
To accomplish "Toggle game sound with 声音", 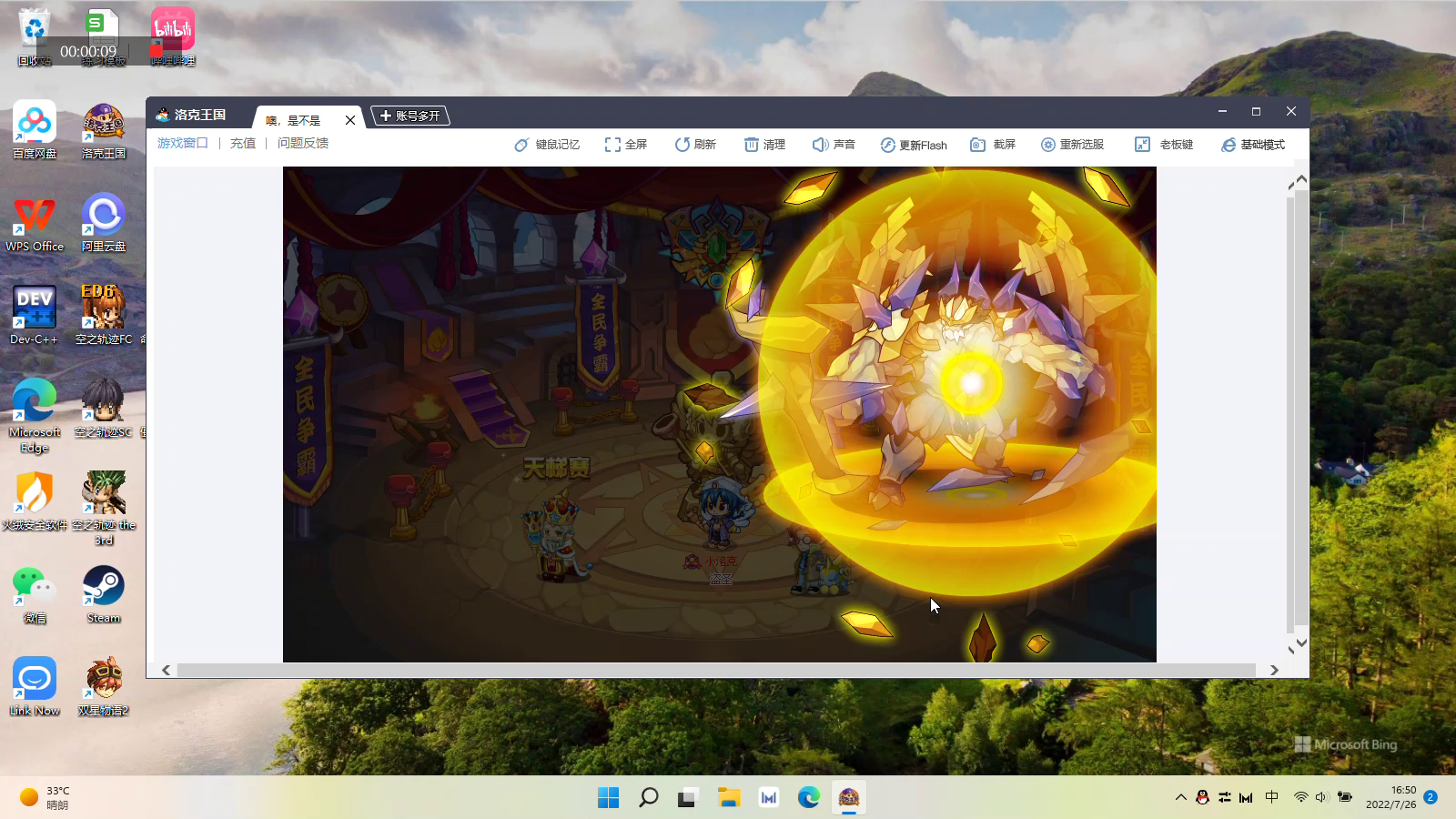I will point(834,145).
